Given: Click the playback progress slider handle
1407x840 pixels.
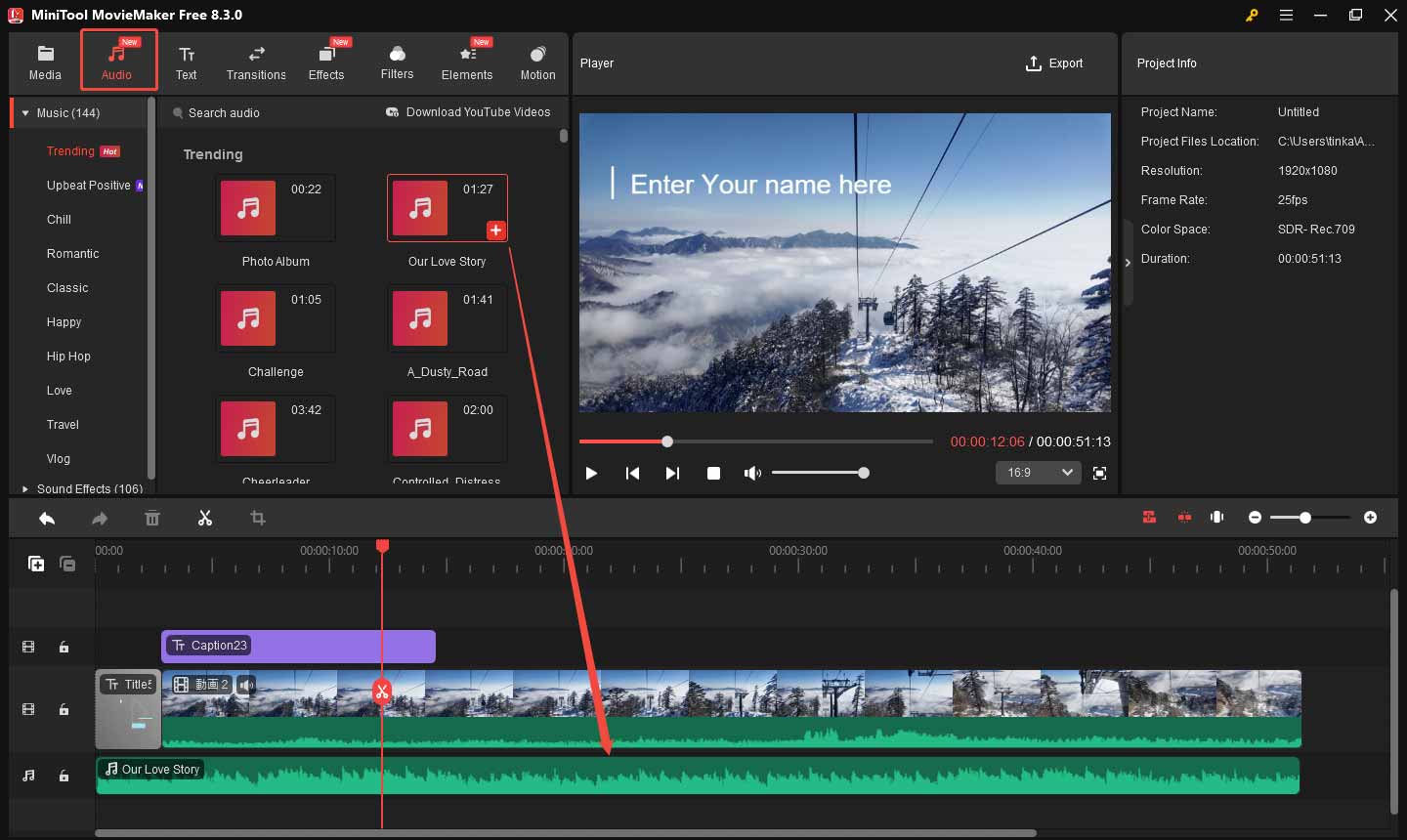Looking at the screenshot, I should point(667,441).
